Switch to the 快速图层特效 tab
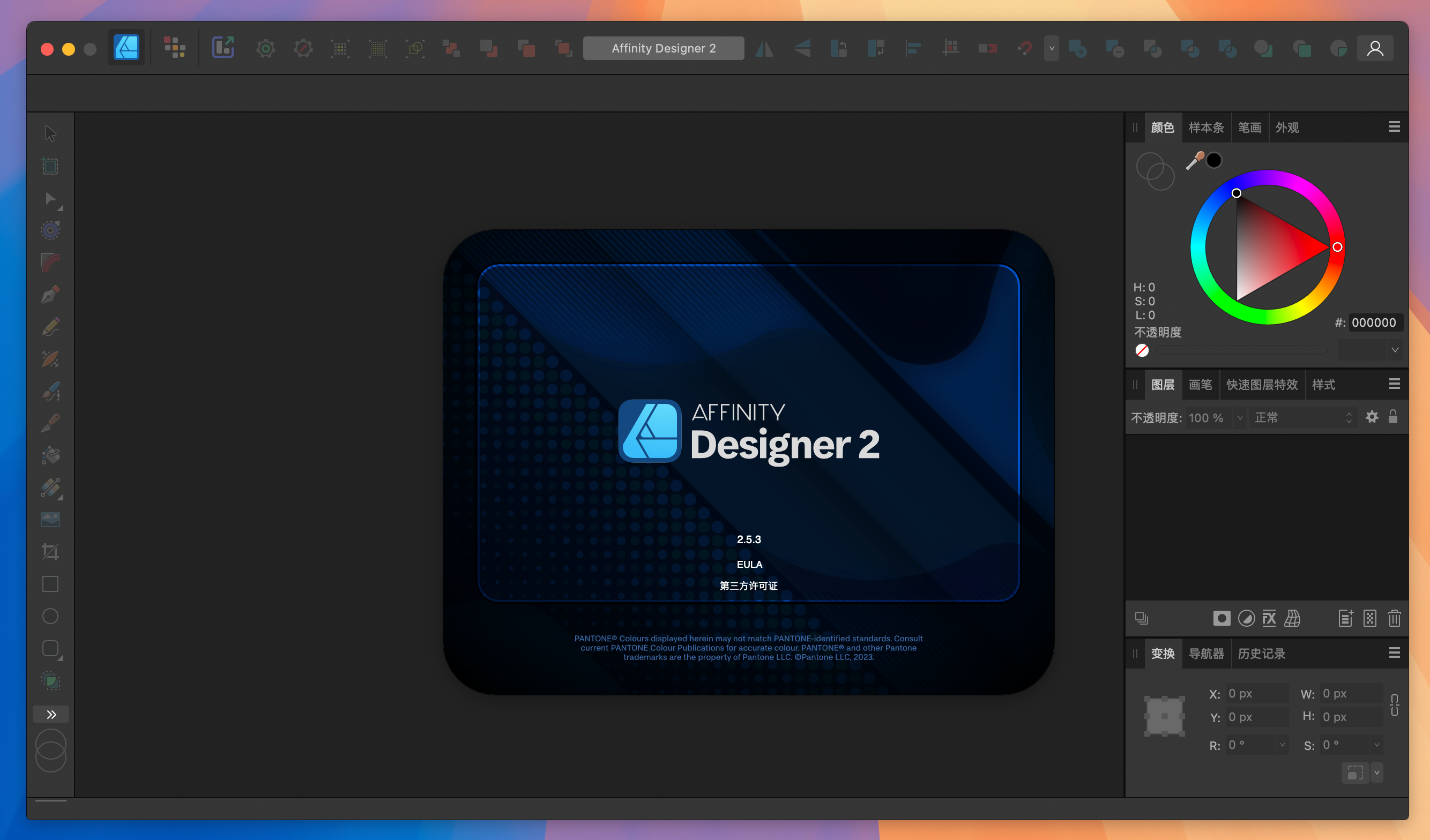This screenshot has height=840, width=1430. point(1262,385)
